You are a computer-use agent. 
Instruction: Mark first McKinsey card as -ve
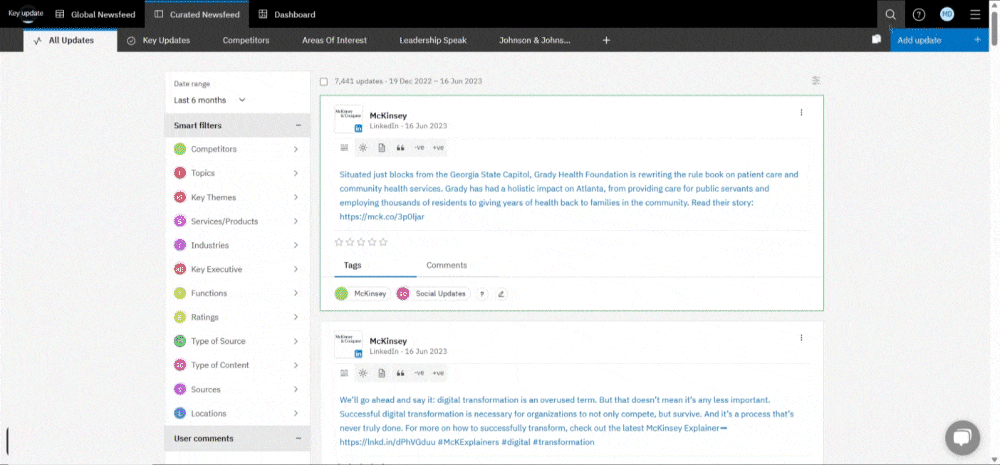pos(419,147)
